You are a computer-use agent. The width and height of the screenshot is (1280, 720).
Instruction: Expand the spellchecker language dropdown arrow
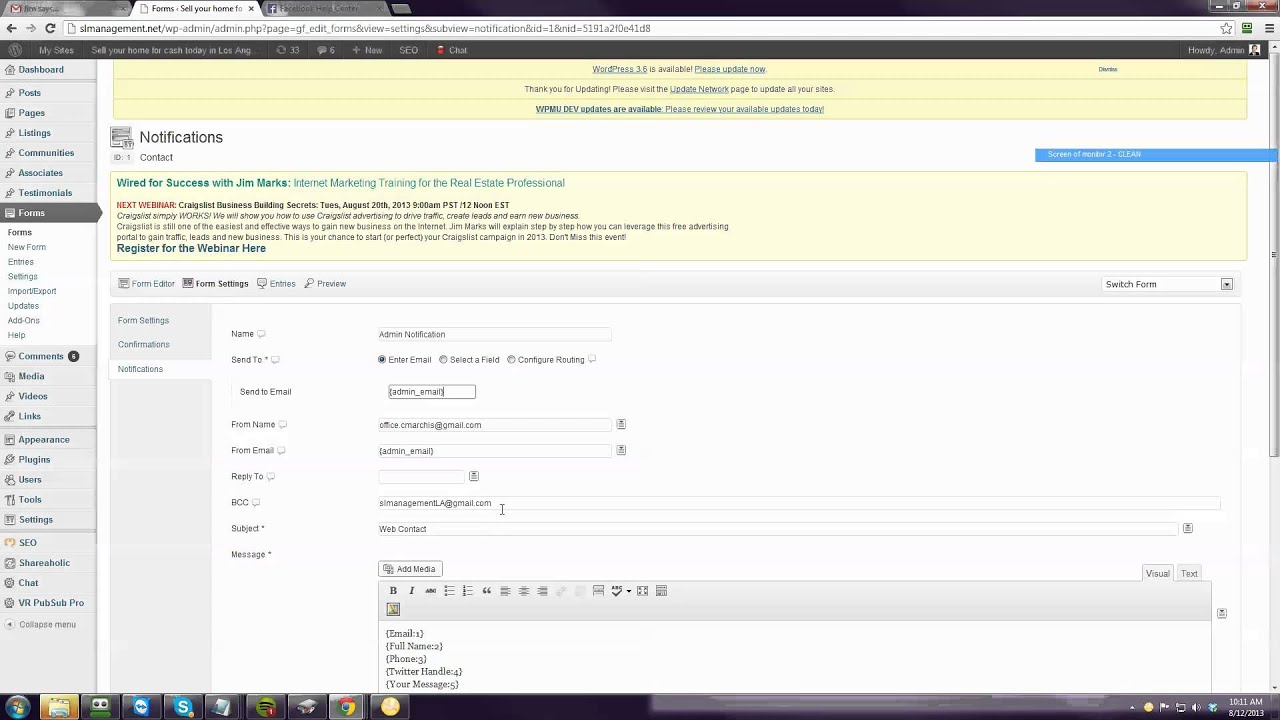[x=628, y=591]
